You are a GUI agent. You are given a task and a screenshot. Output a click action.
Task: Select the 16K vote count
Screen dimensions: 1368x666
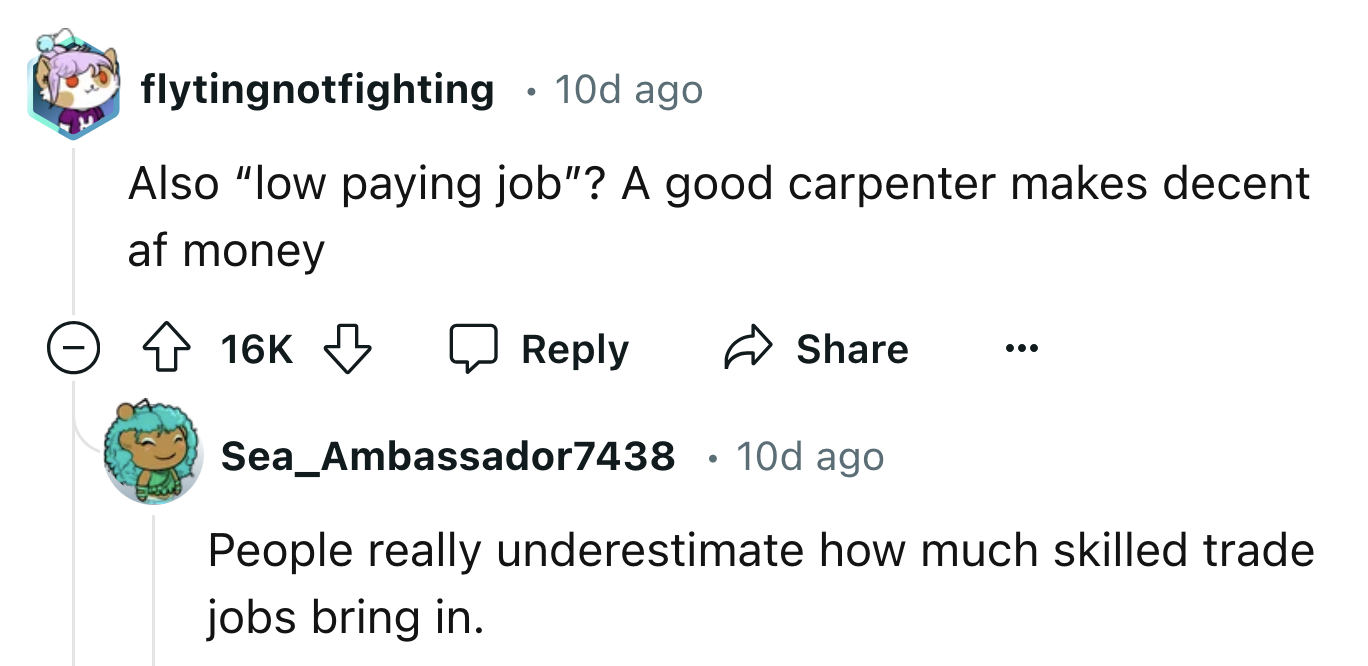tap(255, 348)
